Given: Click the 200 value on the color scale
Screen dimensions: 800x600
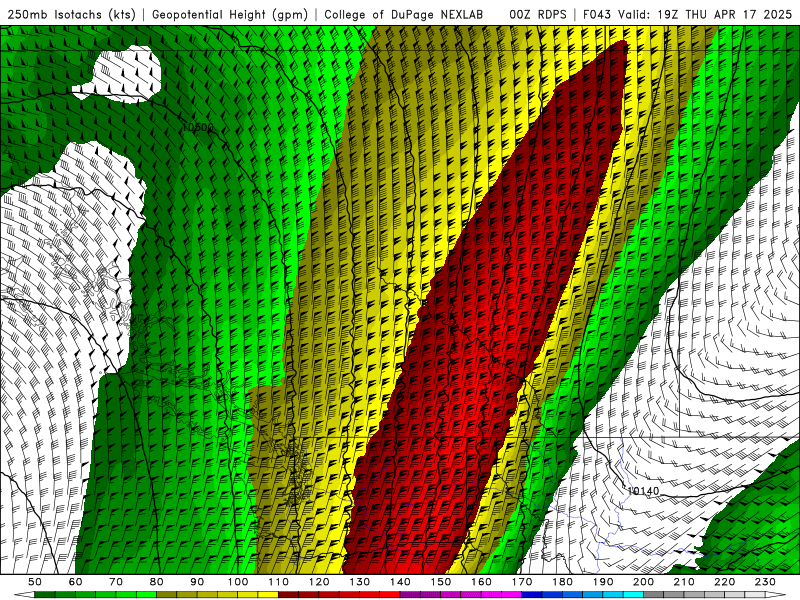Looking at the screenshot, I should pos(644,582).
